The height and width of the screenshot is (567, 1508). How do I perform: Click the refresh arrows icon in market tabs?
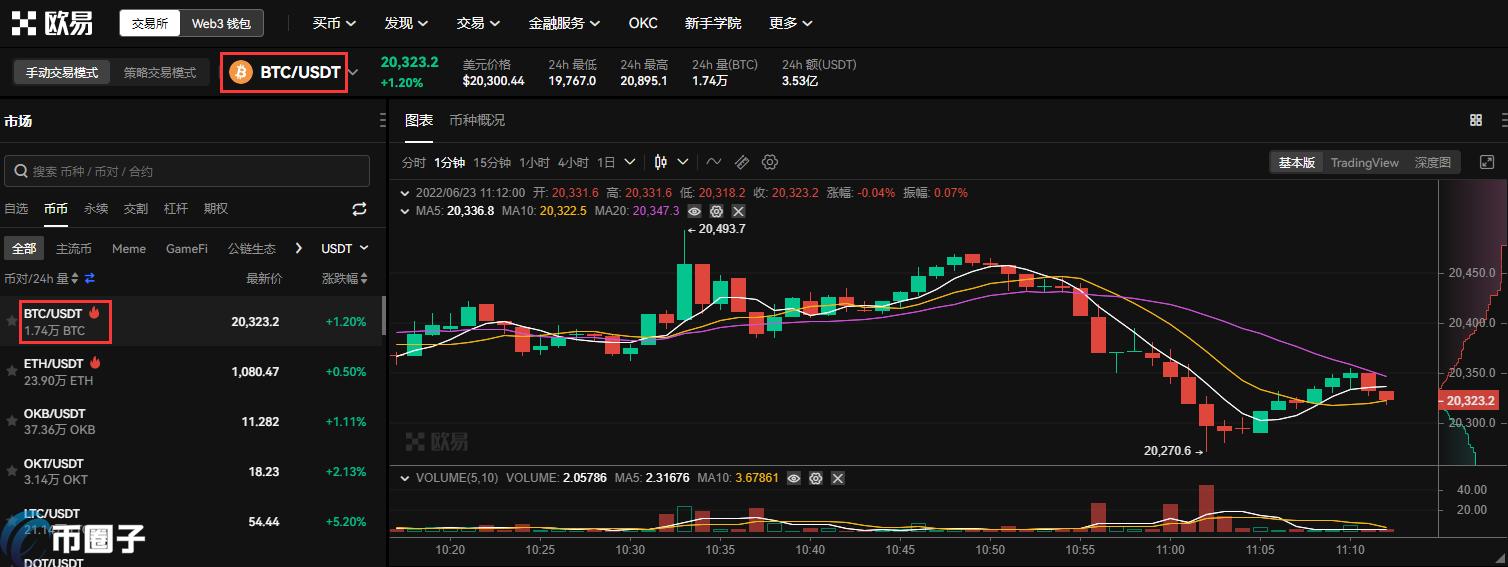(x=359, y=209)
